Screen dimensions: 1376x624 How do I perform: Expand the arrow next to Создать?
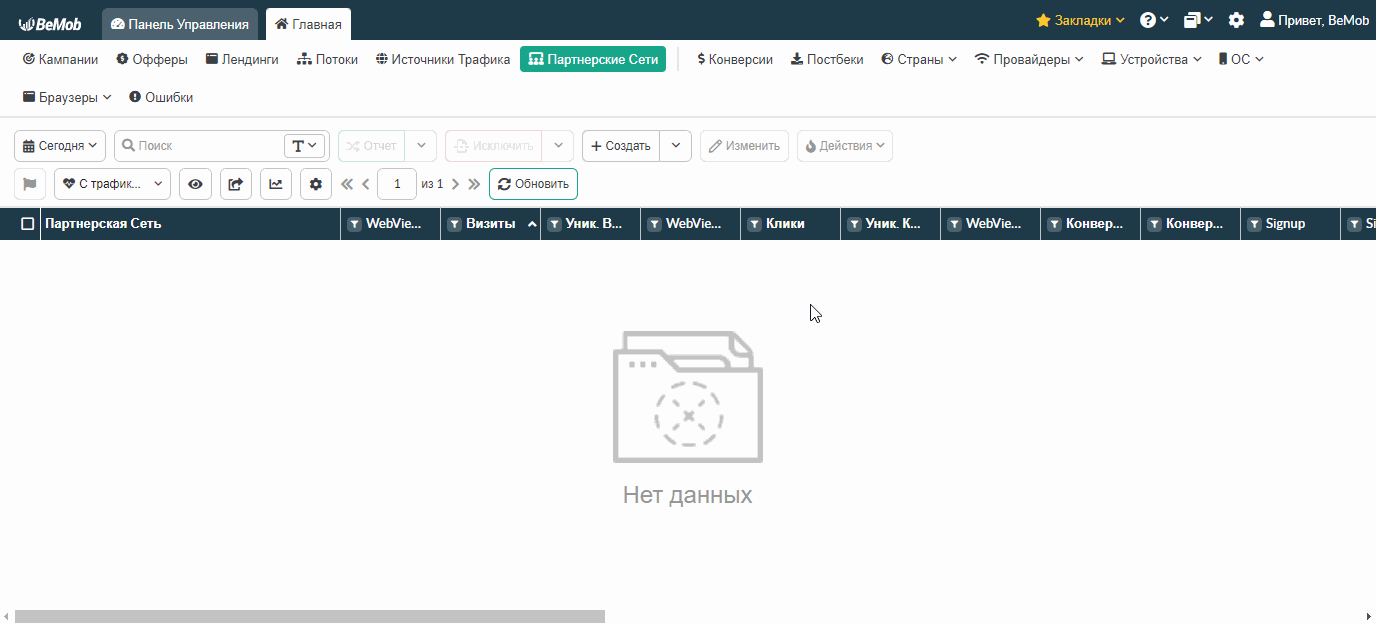pos(676,146)
